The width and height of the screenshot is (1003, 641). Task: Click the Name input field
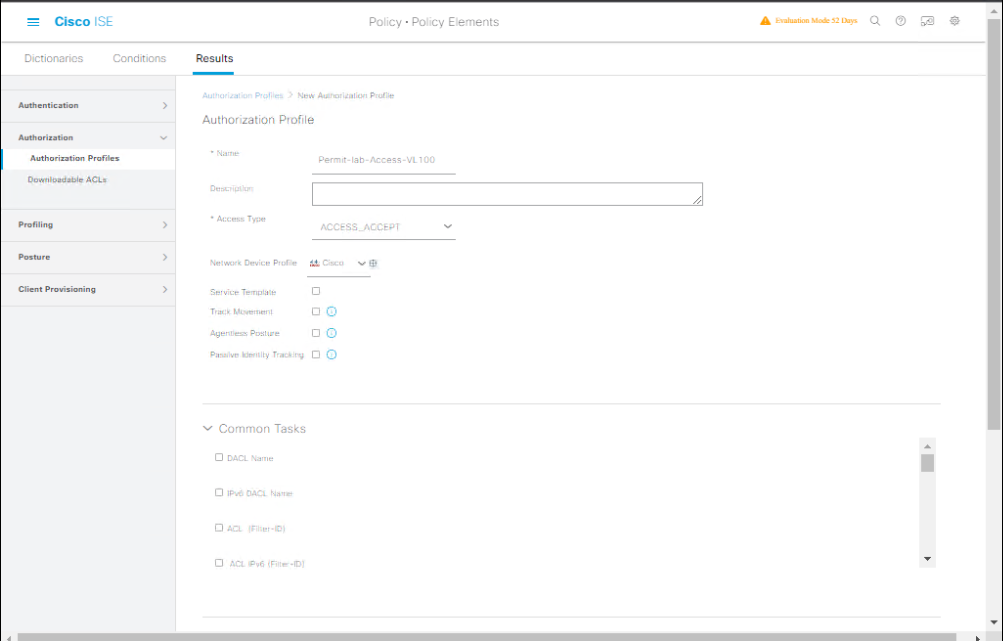click(384, 160)
